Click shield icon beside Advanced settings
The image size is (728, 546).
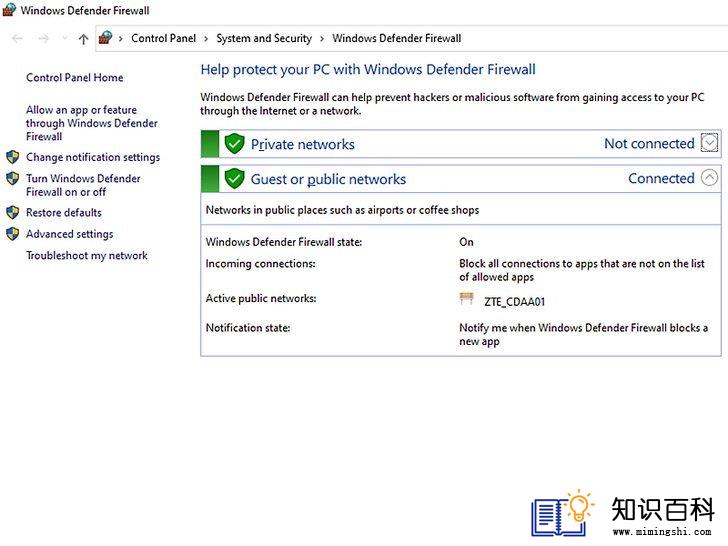point(13,234)
